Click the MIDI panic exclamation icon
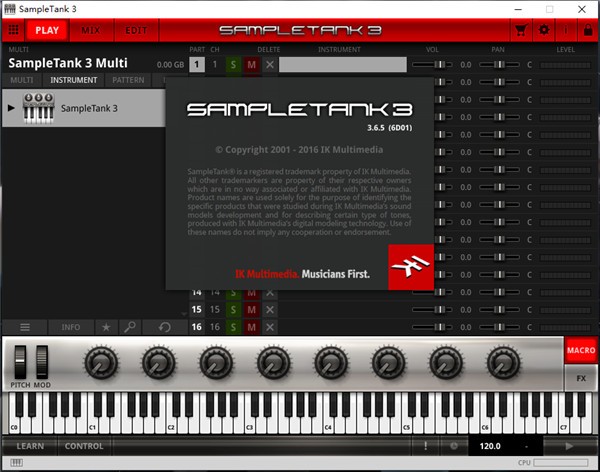This screenshot has height=472, width=600. (426, 446)
